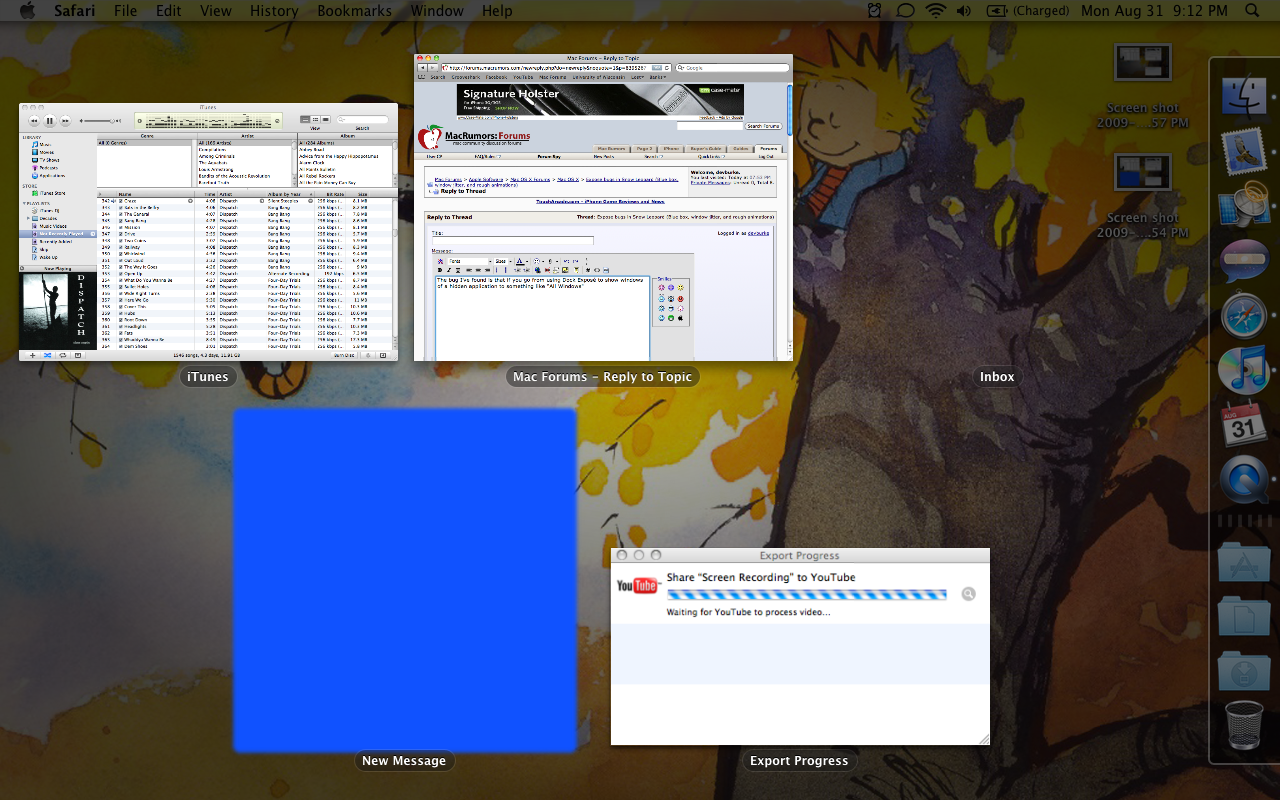Open Finder from the Dock

tap(1244, 97)
